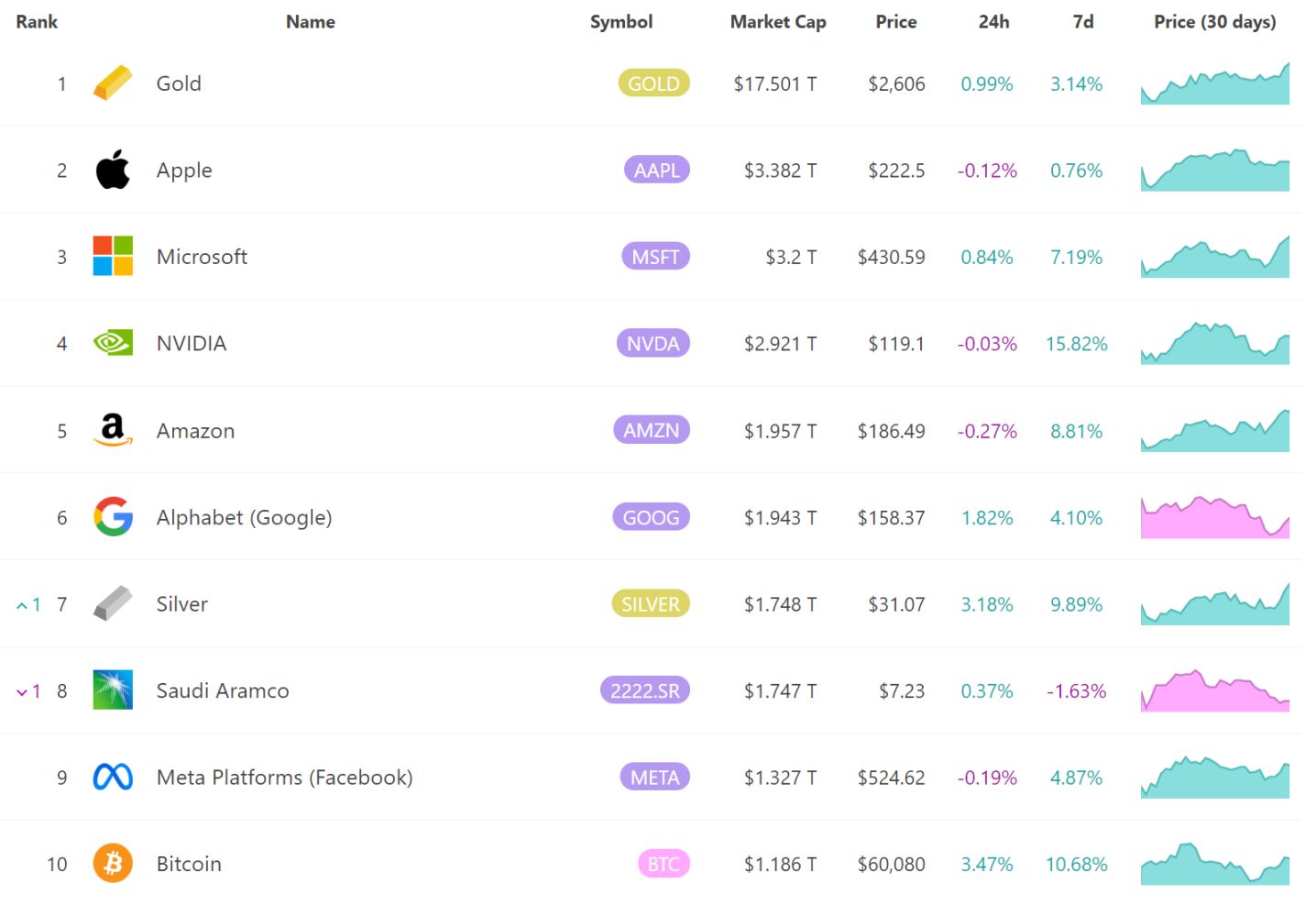Click the Microsoft logo icon

tap(113, 256)
